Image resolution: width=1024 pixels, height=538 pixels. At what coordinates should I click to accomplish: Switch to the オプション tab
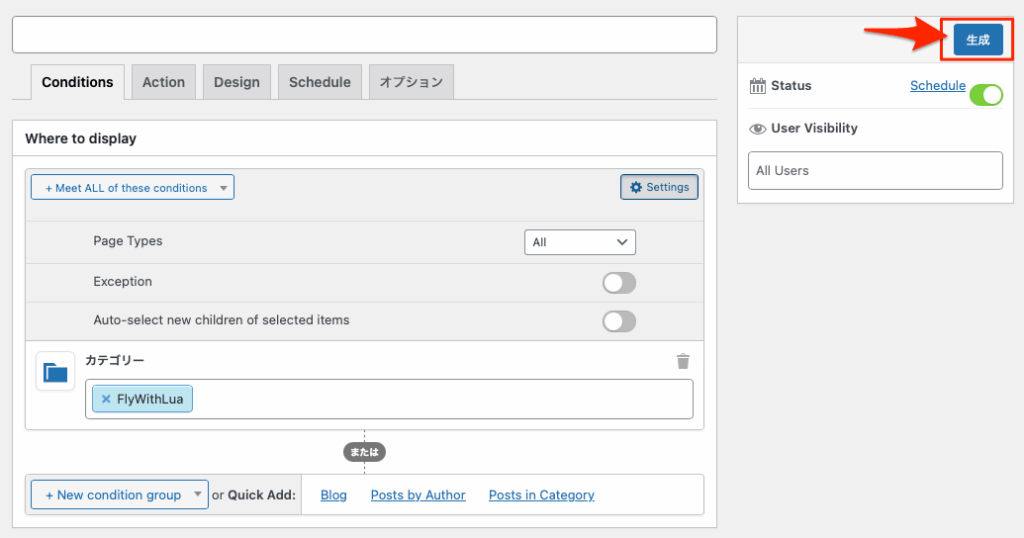coord(411,82)
